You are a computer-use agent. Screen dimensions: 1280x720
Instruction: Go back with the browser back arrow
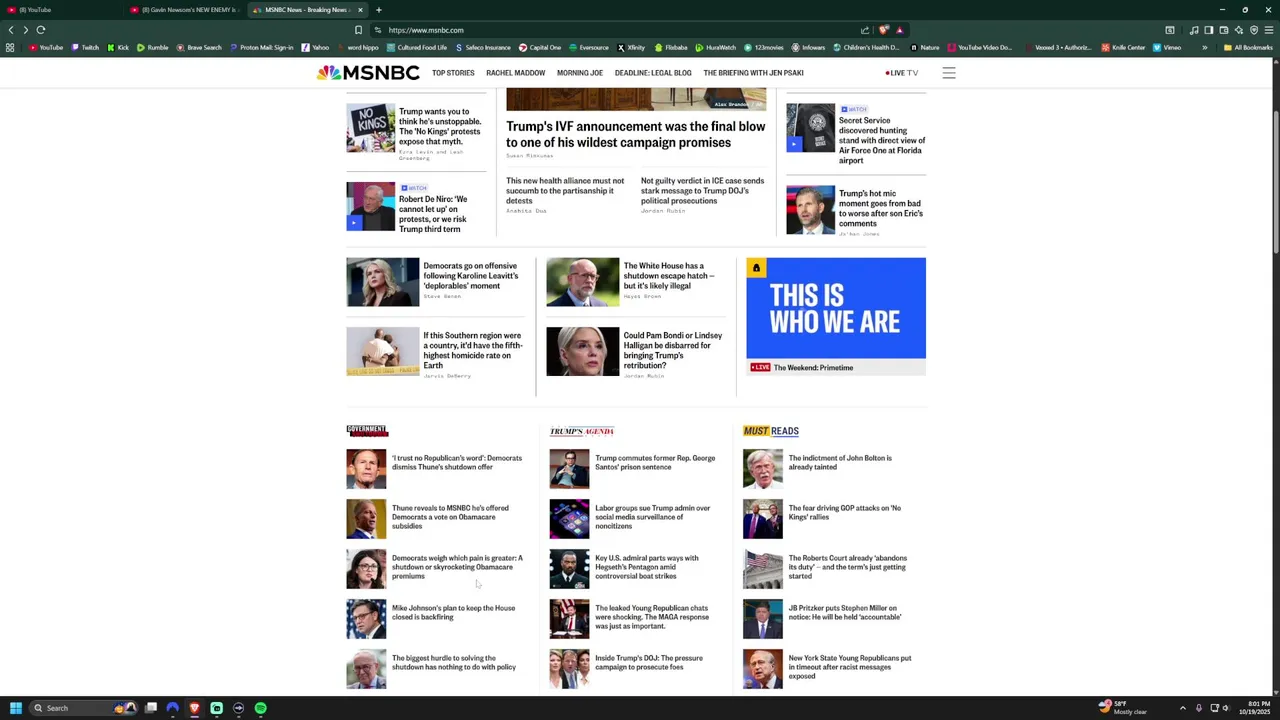click(10, 30)
